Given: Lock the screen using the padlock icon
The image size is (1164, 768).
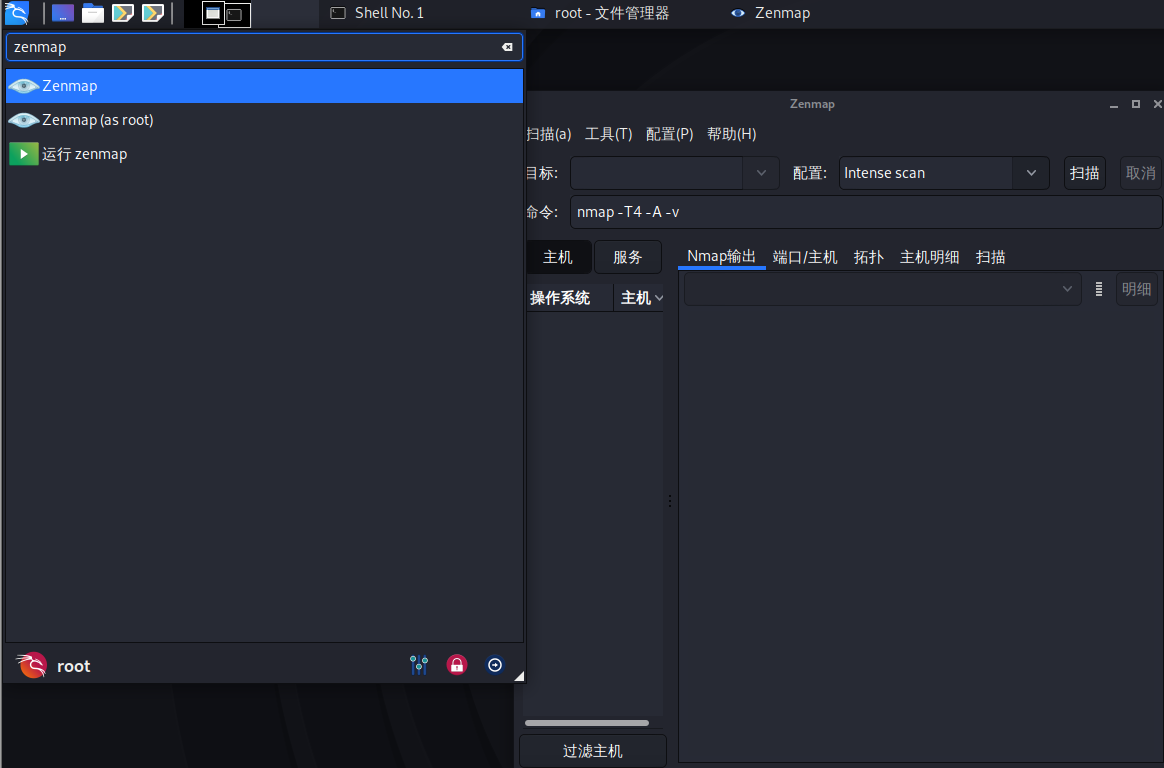Looking at the screenshot, I should (457, 665).
